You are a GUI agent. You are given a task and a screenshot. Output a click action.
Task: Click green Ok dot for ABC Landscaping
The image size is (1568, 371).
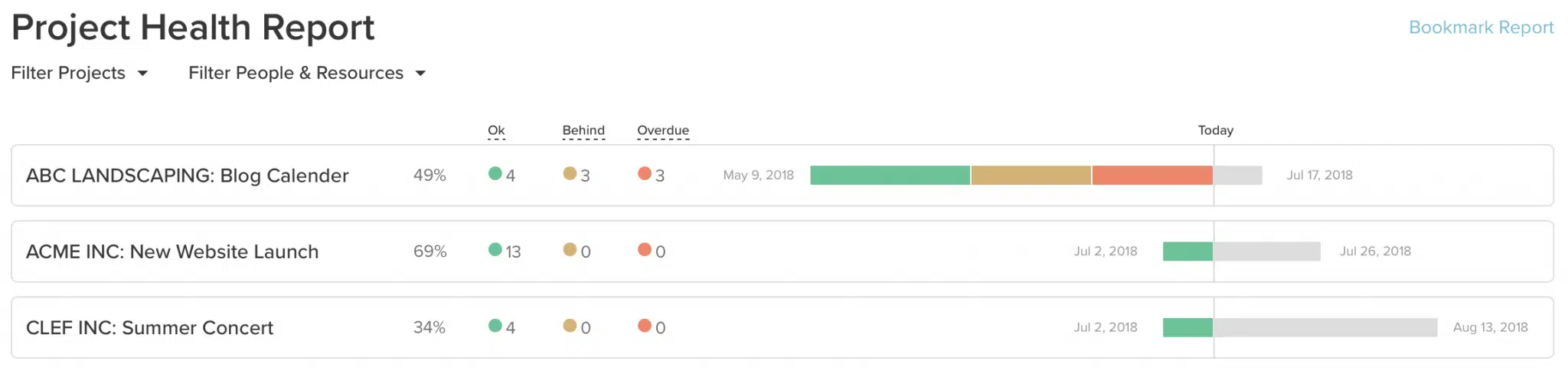tap(495, 173)
